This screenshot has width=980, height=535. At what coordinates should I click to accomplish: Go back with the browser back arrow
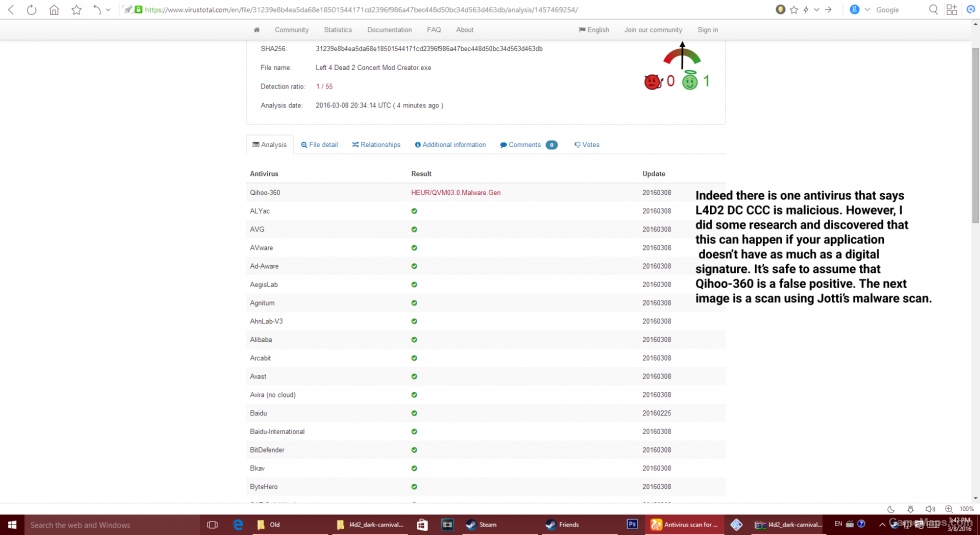[x=11, y=9]
